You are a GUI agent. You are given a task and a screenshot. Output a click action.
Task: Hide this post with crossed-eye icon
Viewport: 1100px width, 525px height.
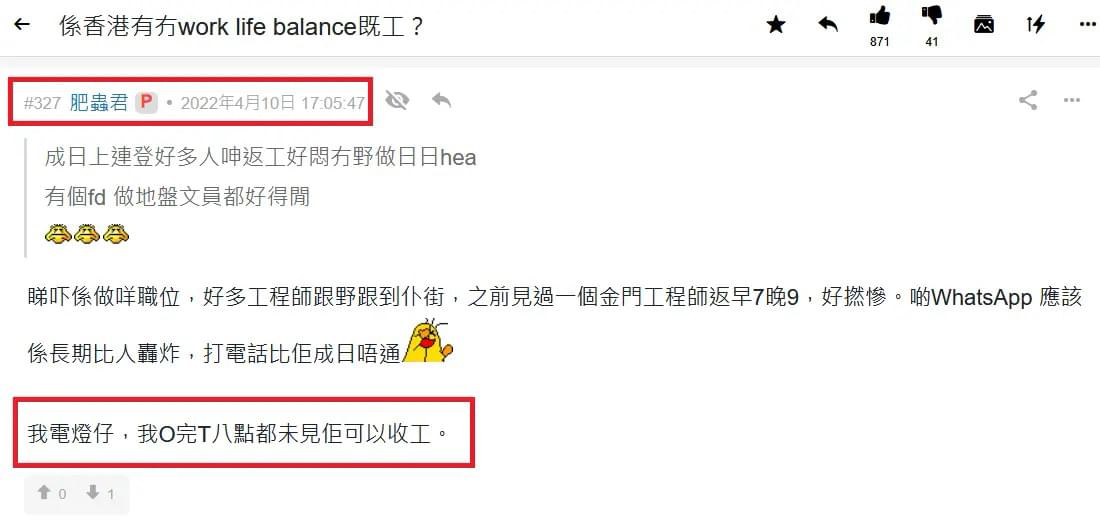pos(397,101)
